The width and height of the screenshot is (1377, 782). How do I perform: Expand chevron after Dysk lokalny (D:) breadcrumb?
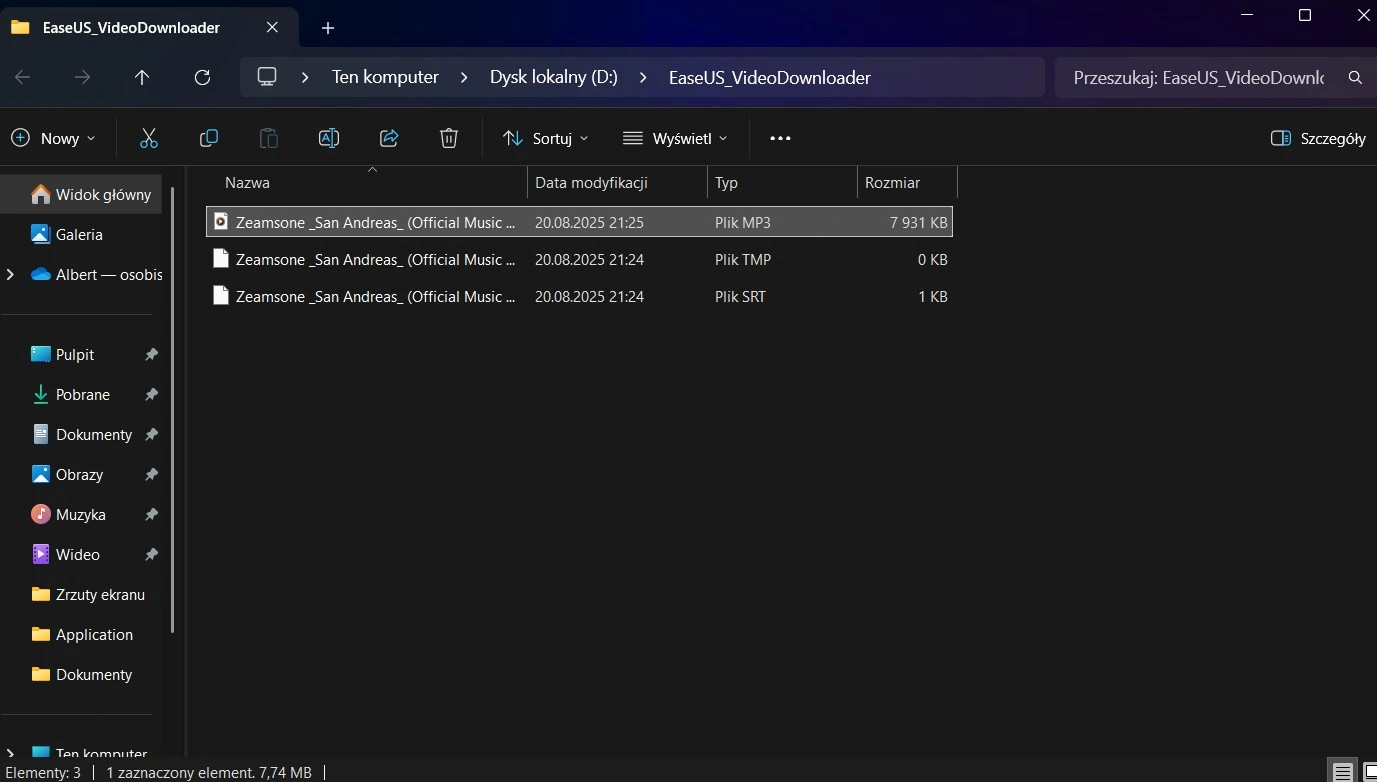643,77
